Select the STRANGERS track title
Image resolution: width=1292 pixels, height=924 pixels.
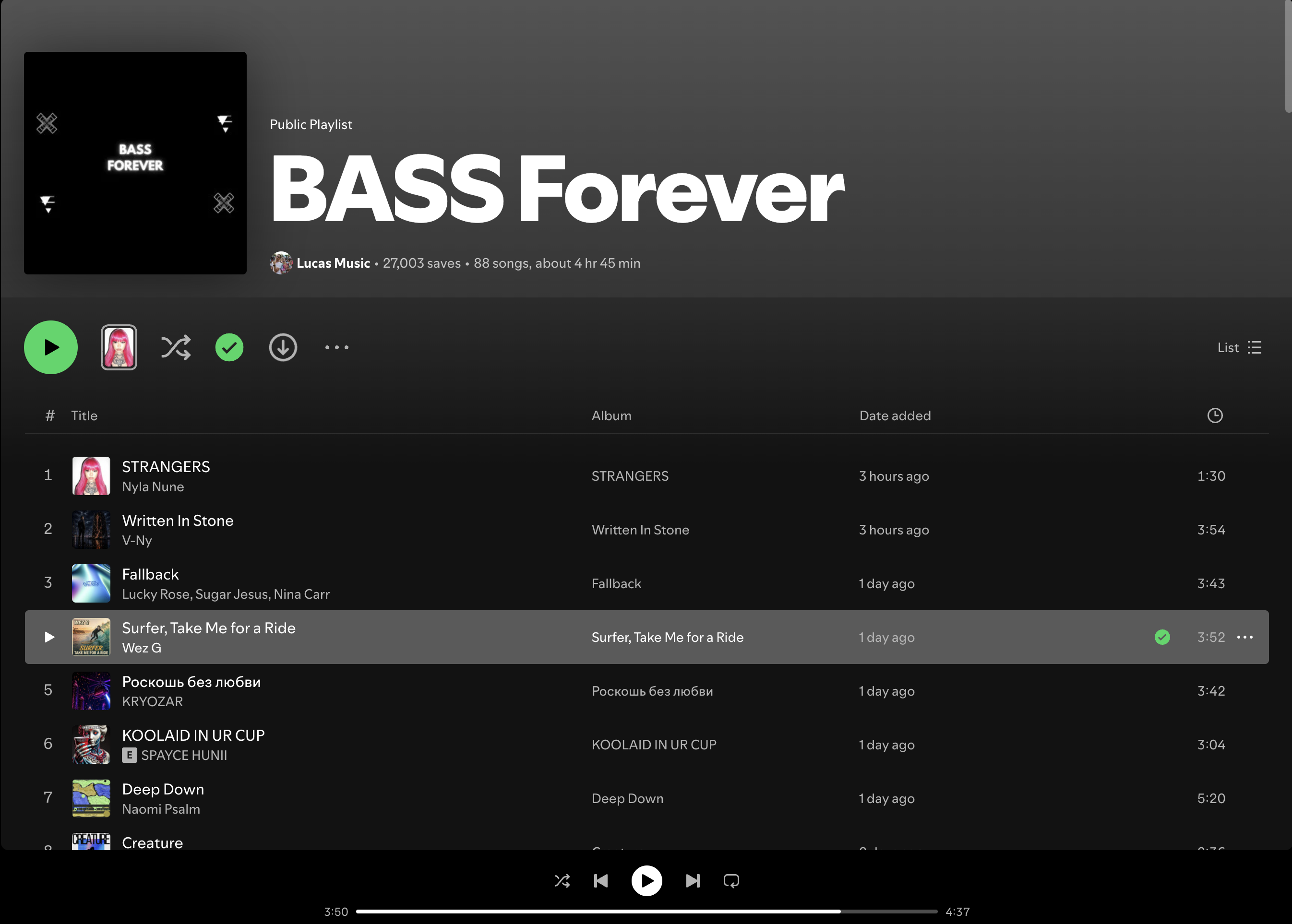[x=166, y=466]
